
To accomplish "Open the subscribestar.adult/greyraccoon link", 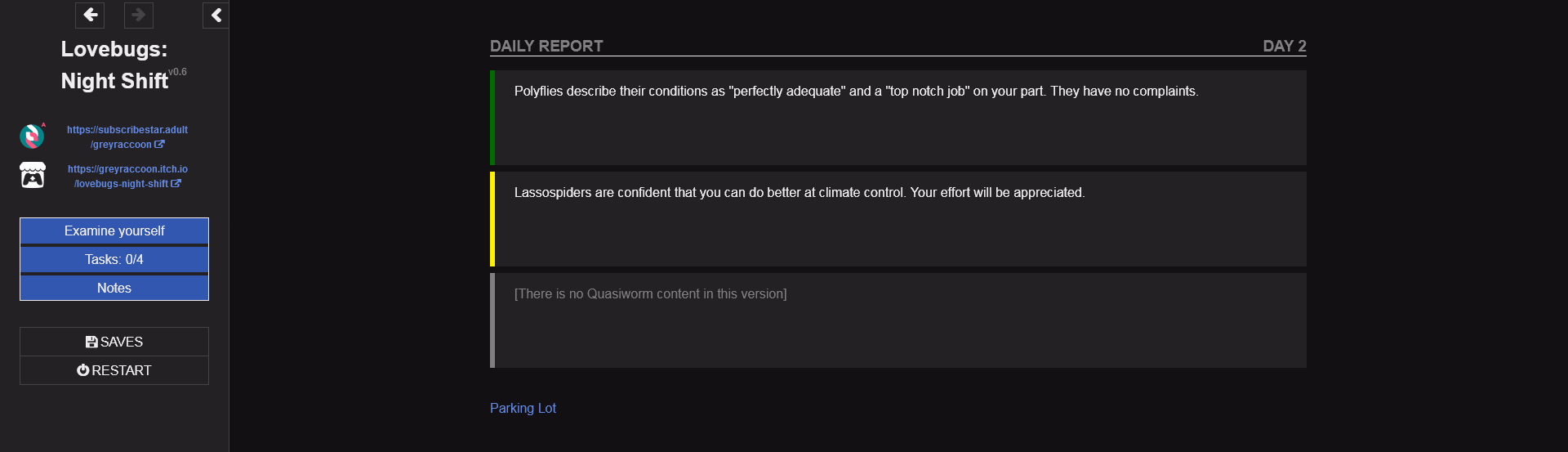I will [x=127, y=136].
